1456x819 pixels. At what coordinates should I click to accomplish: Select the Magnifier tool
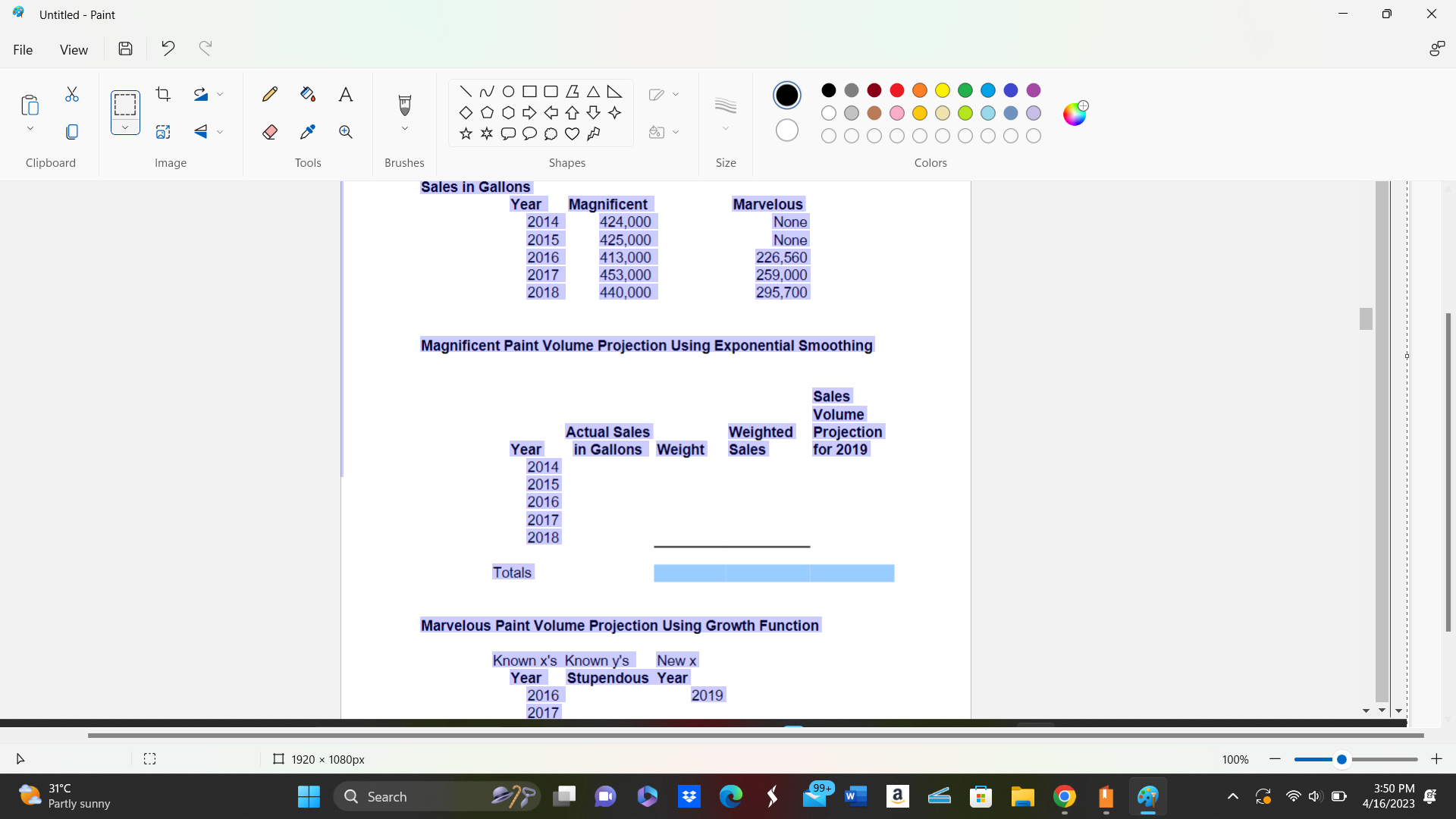click(x=346, y=132)
